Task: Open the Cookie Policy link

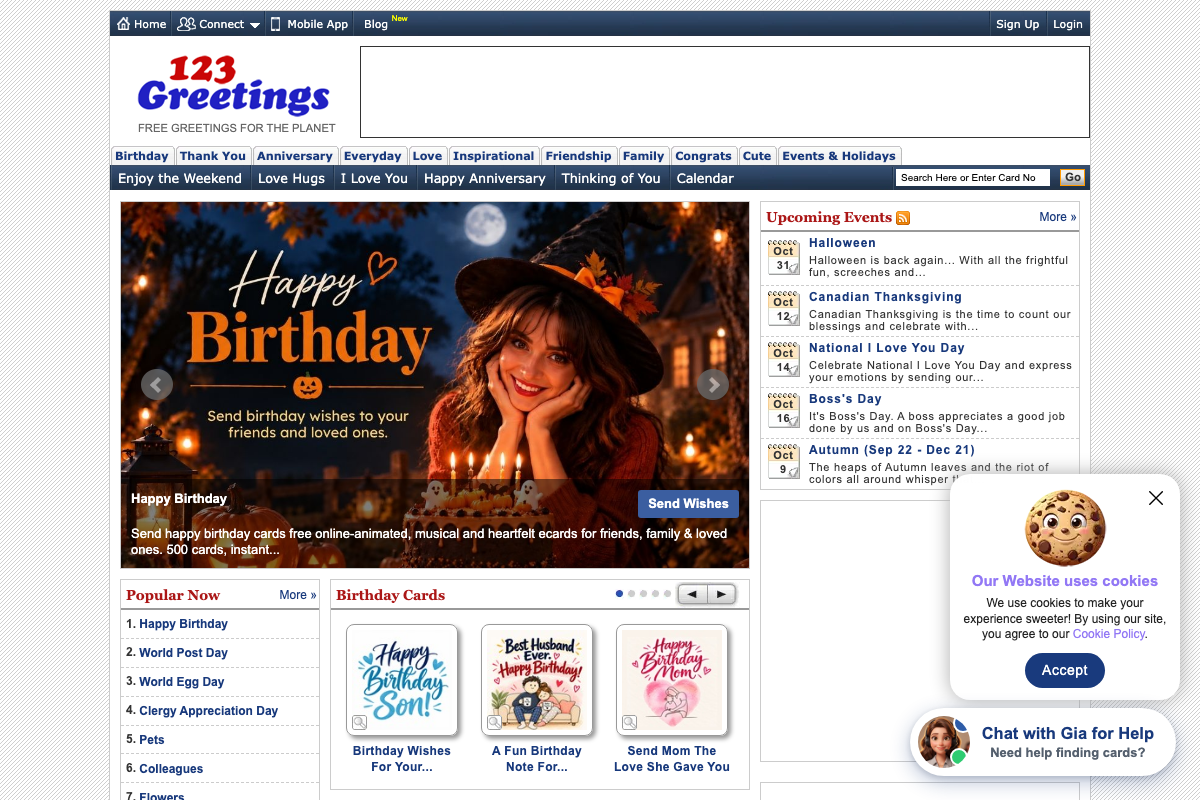Action: click(1109, 634)
